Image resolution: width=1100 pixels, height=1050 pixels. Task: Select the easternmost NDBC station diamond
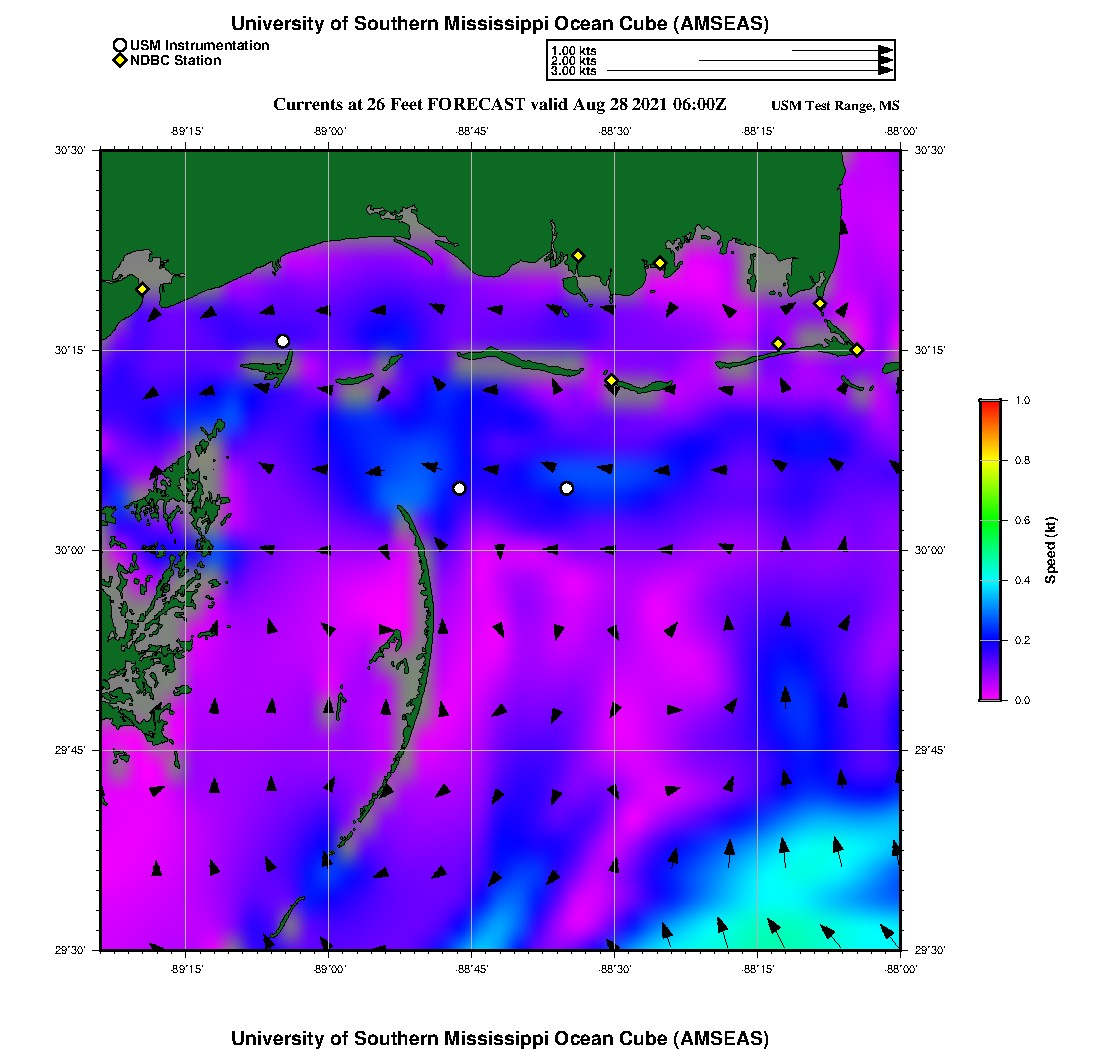tap(857, 349)
